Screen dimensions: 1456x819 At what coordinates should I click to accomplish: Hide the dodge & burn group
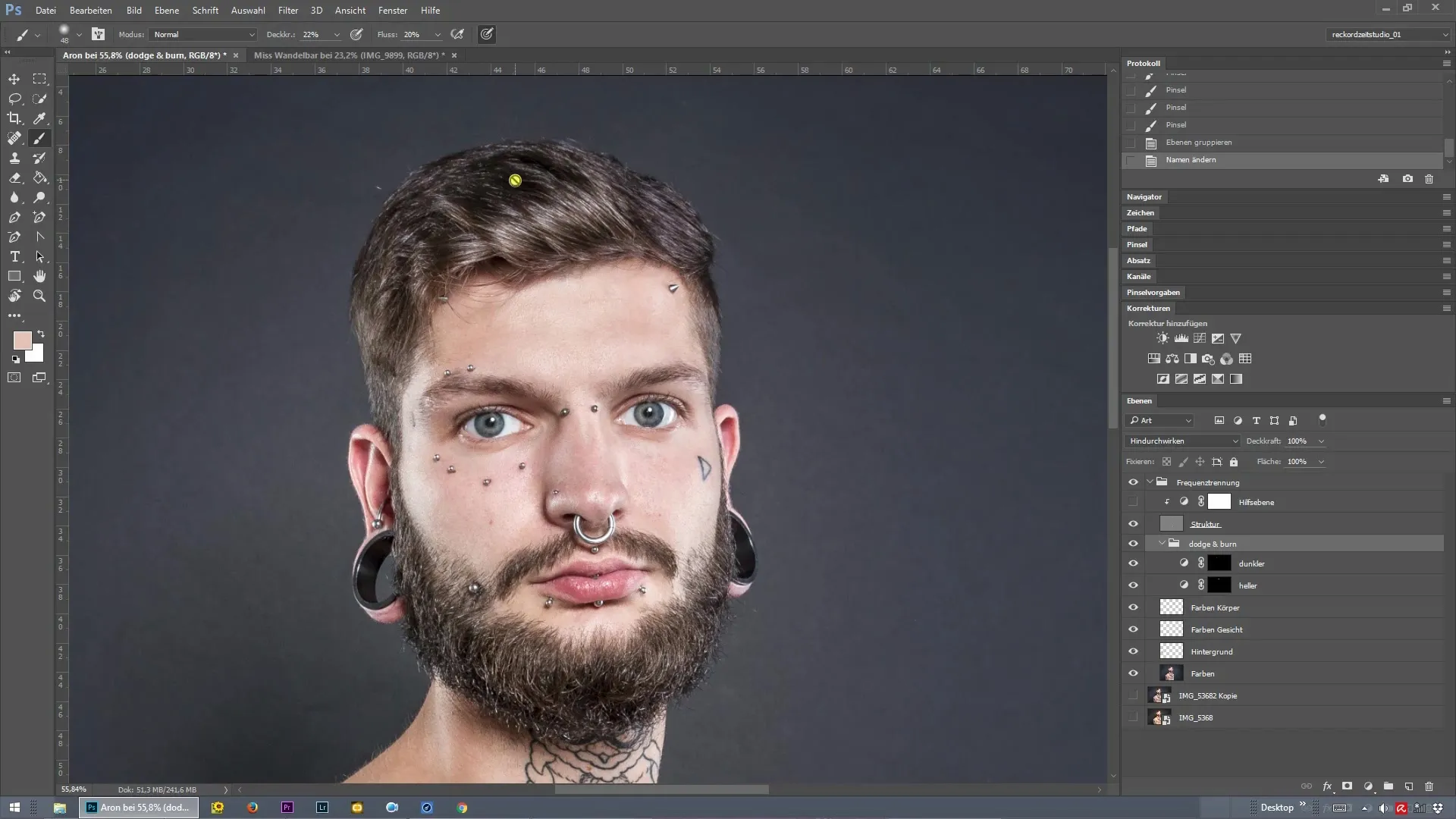coord(1133,544)
